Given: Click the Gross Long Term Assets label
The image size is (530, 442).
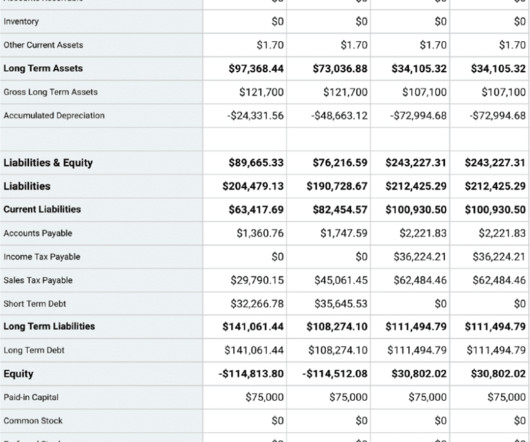Looking at the screenshot, I should [50, 92].
